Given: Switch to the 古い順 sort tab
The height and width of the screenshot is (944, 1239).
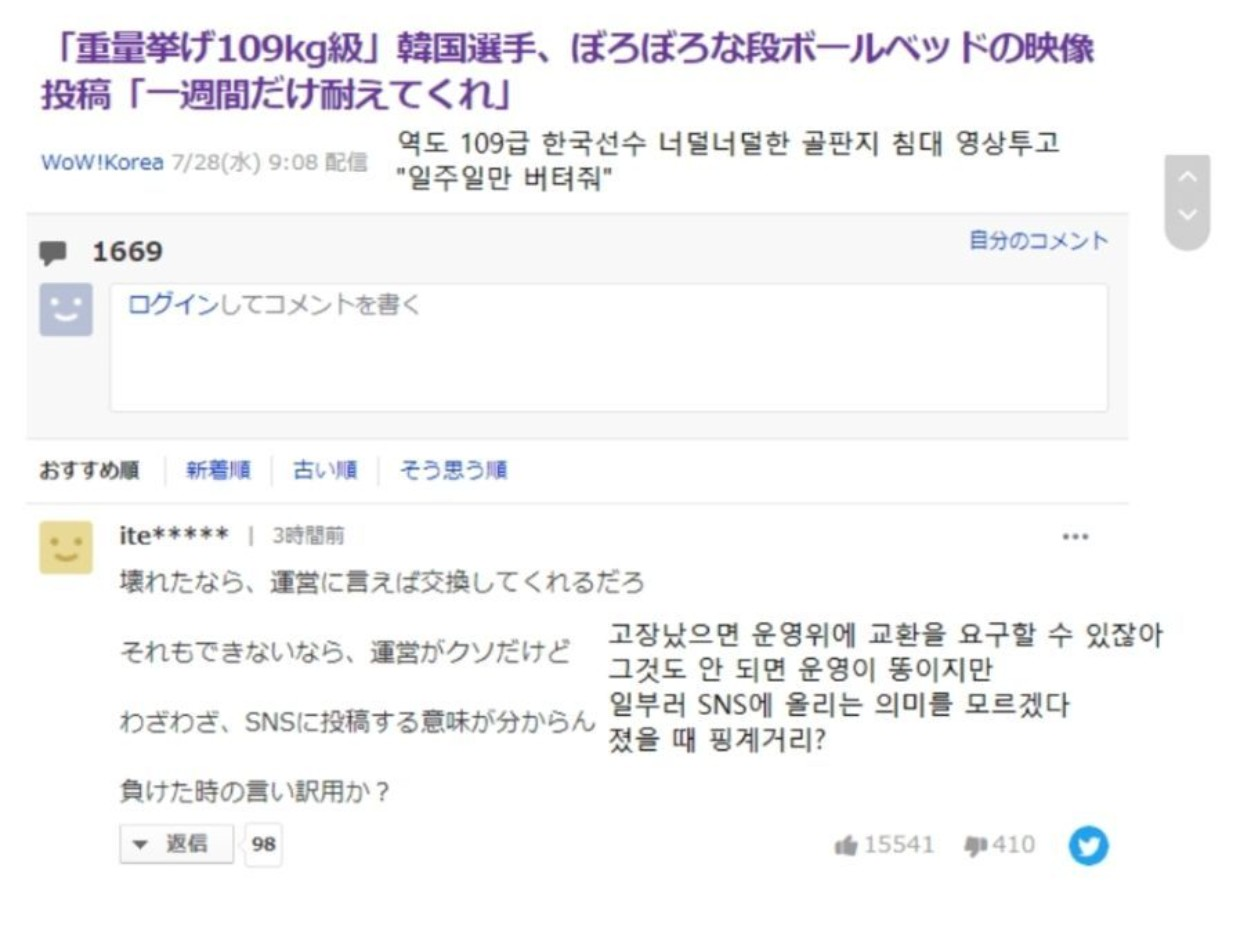Looking at the screenshot, I should (325, 470).
